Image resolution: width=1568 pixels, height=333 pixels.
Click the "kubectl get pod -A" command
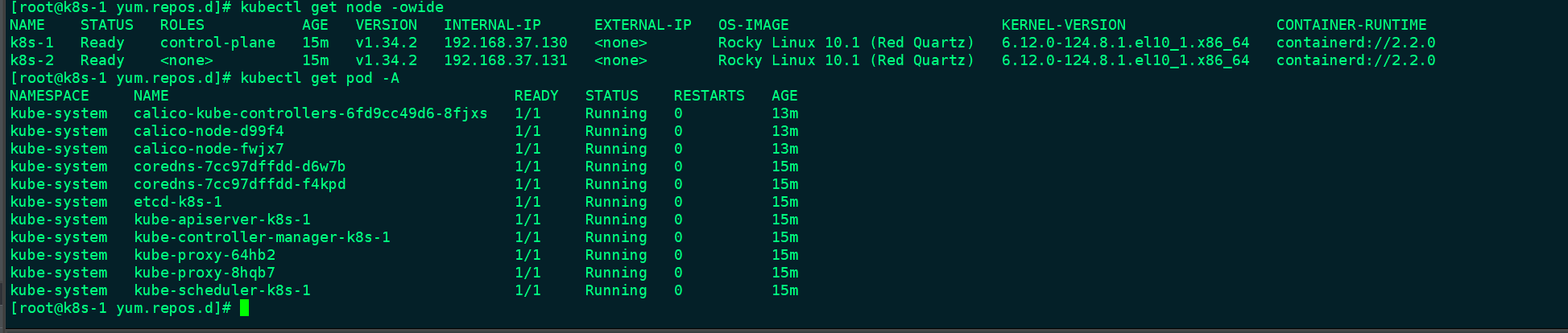click(319, 78)
